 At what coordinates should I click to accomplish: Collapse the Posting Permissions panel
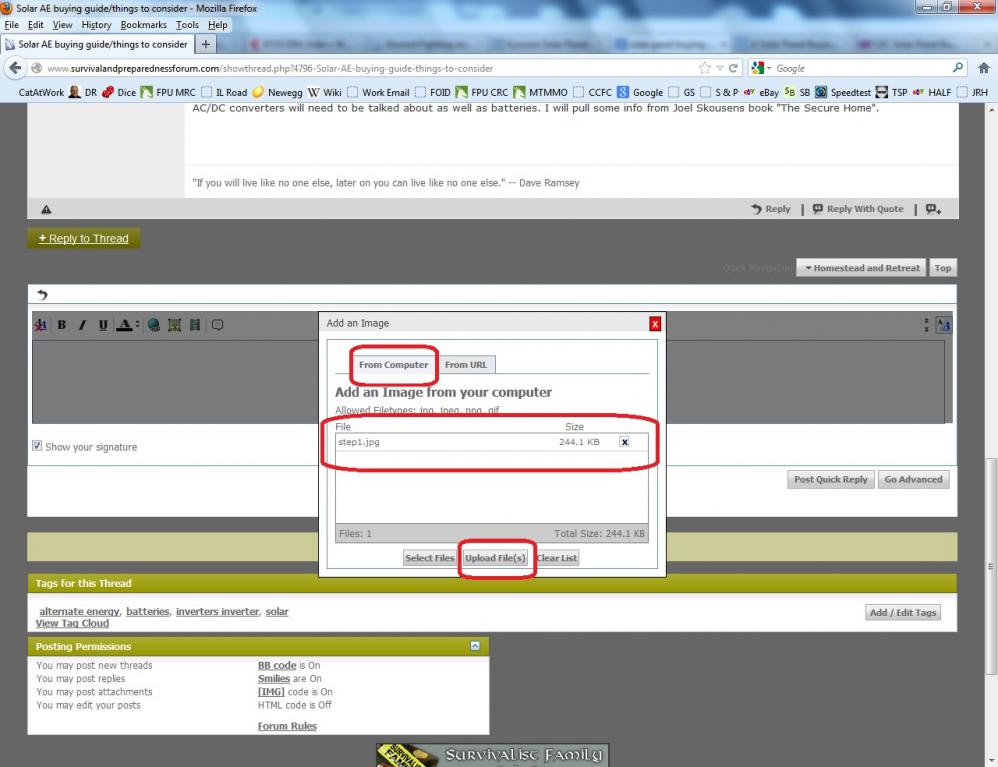(475, 646)
